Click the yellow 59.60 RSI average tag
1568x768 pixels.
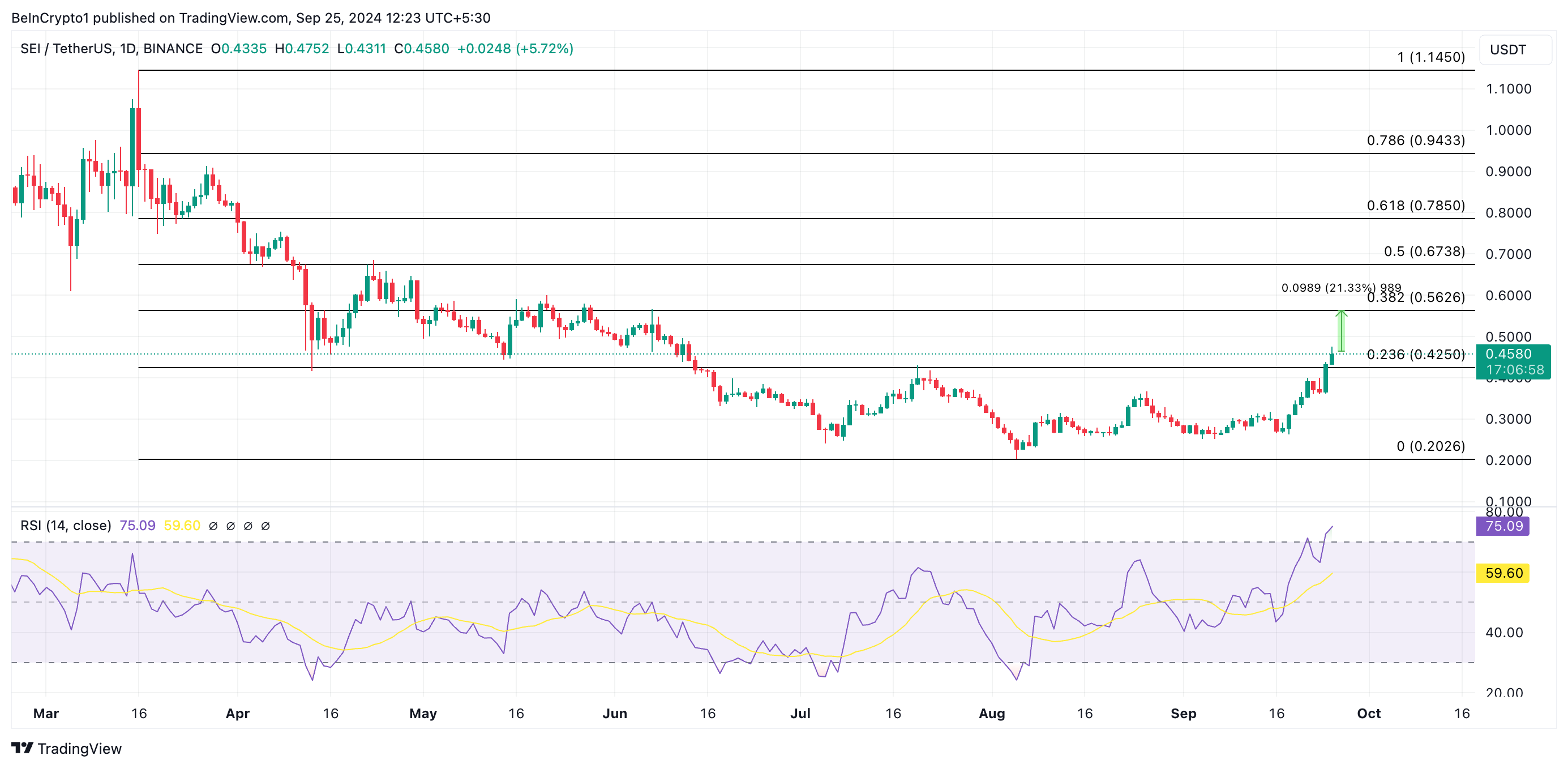1503,573
